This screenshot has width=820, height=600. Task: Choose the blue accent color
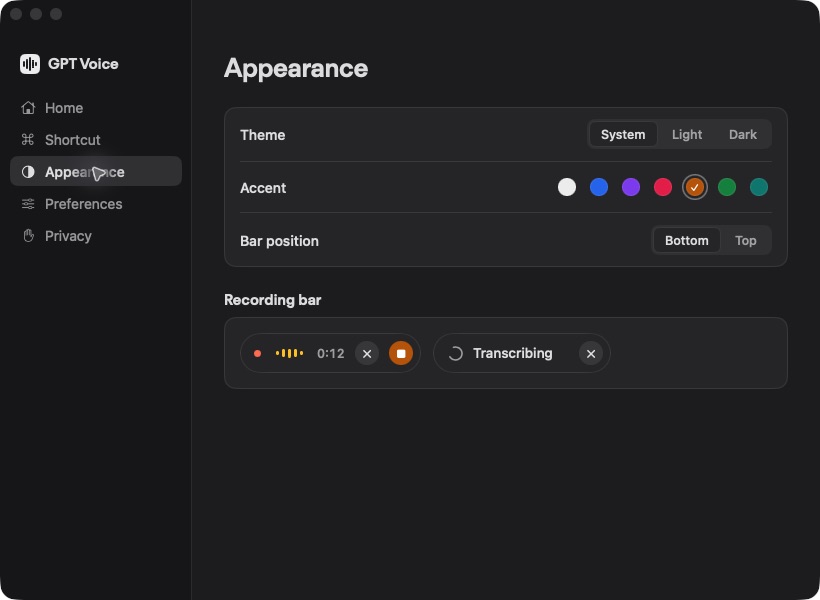point(599,187)
